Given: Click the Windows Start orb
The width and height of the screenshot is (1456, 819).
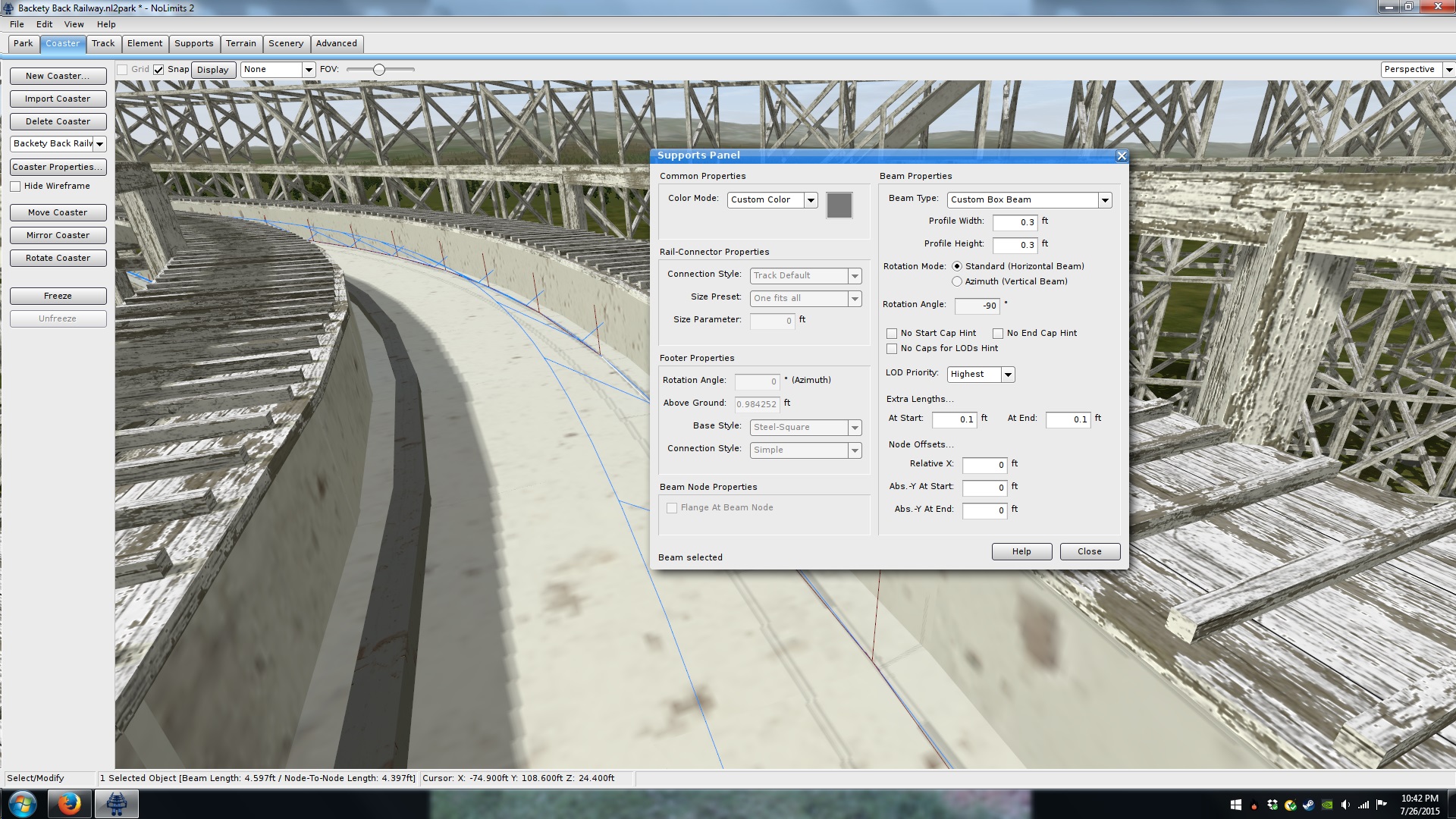Looking at the screenshot, I should coord(22,804).
